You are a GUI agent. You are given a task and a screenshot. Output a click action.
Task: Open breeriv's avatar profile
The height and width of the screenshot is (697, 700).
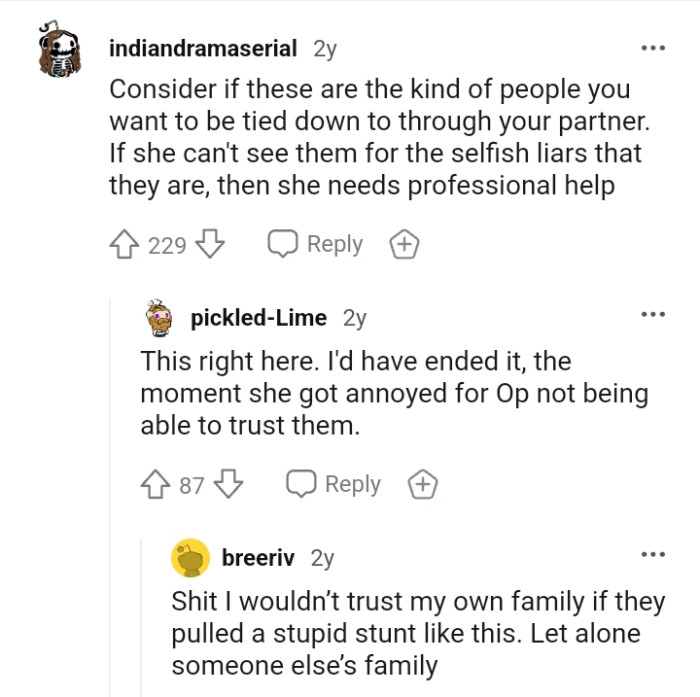click(x=190, y=558)
